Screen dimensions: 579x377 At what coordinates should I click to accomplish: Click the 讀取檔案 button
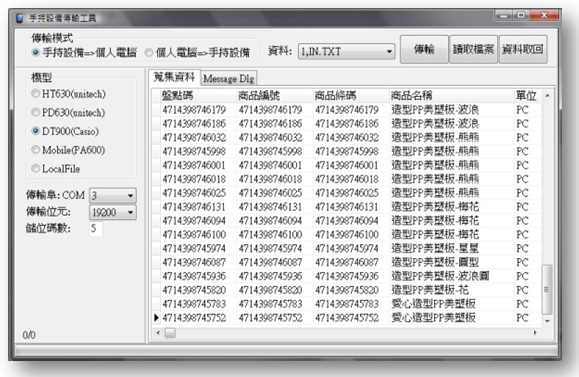[473, 49]
